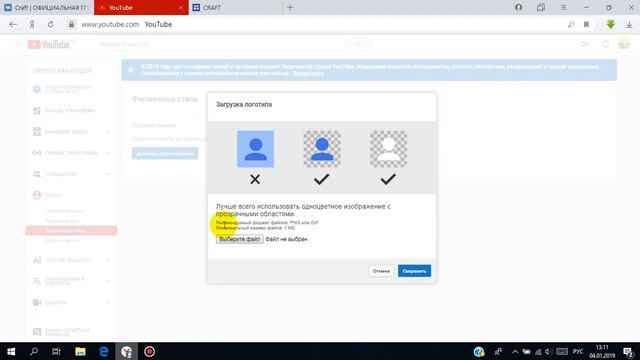Close the YouTube tab
Screen dimensions: 640x360
pos(180,8)
